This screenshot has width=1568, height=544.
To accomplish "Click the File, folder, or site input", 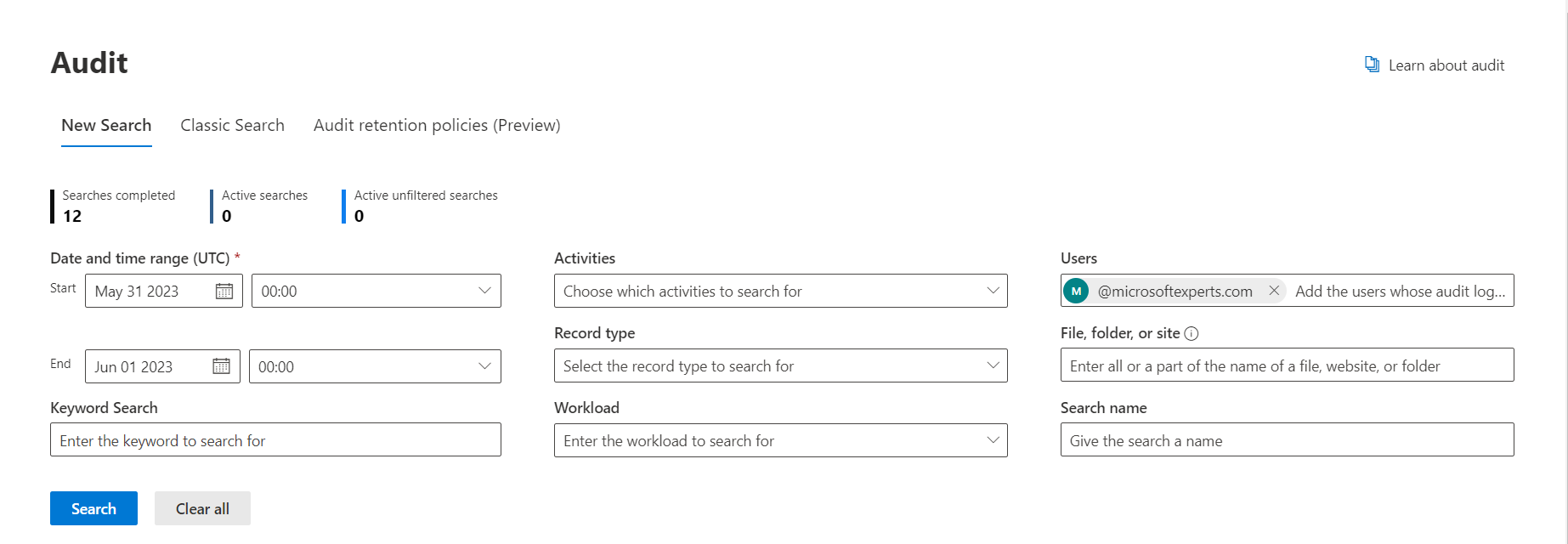I will pos(1287,365).
